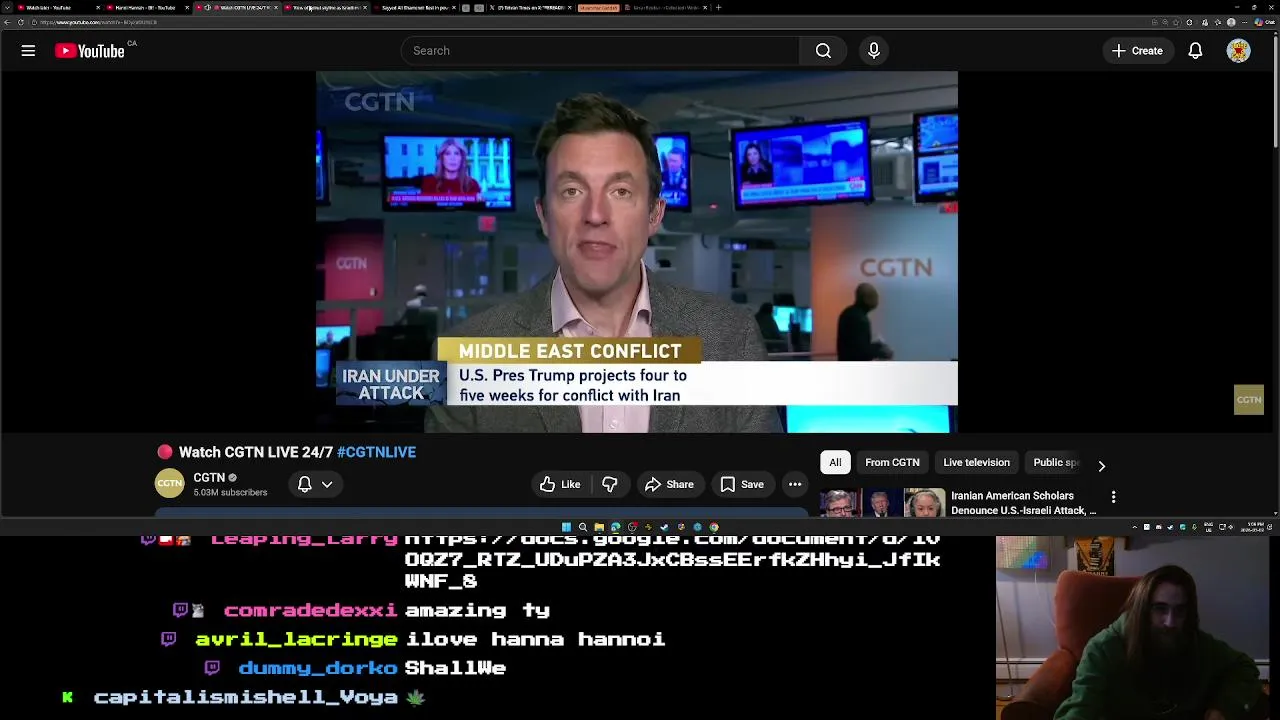Switch to the Sayyed Ali Khamenei browser tab

click(x=415, y=8)
